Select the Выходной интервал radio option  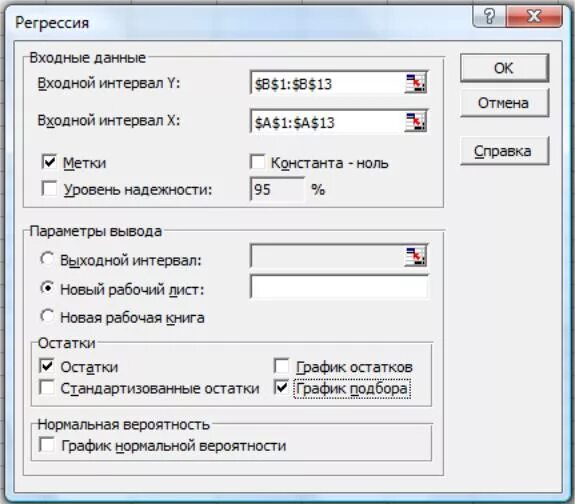(47, 259)
